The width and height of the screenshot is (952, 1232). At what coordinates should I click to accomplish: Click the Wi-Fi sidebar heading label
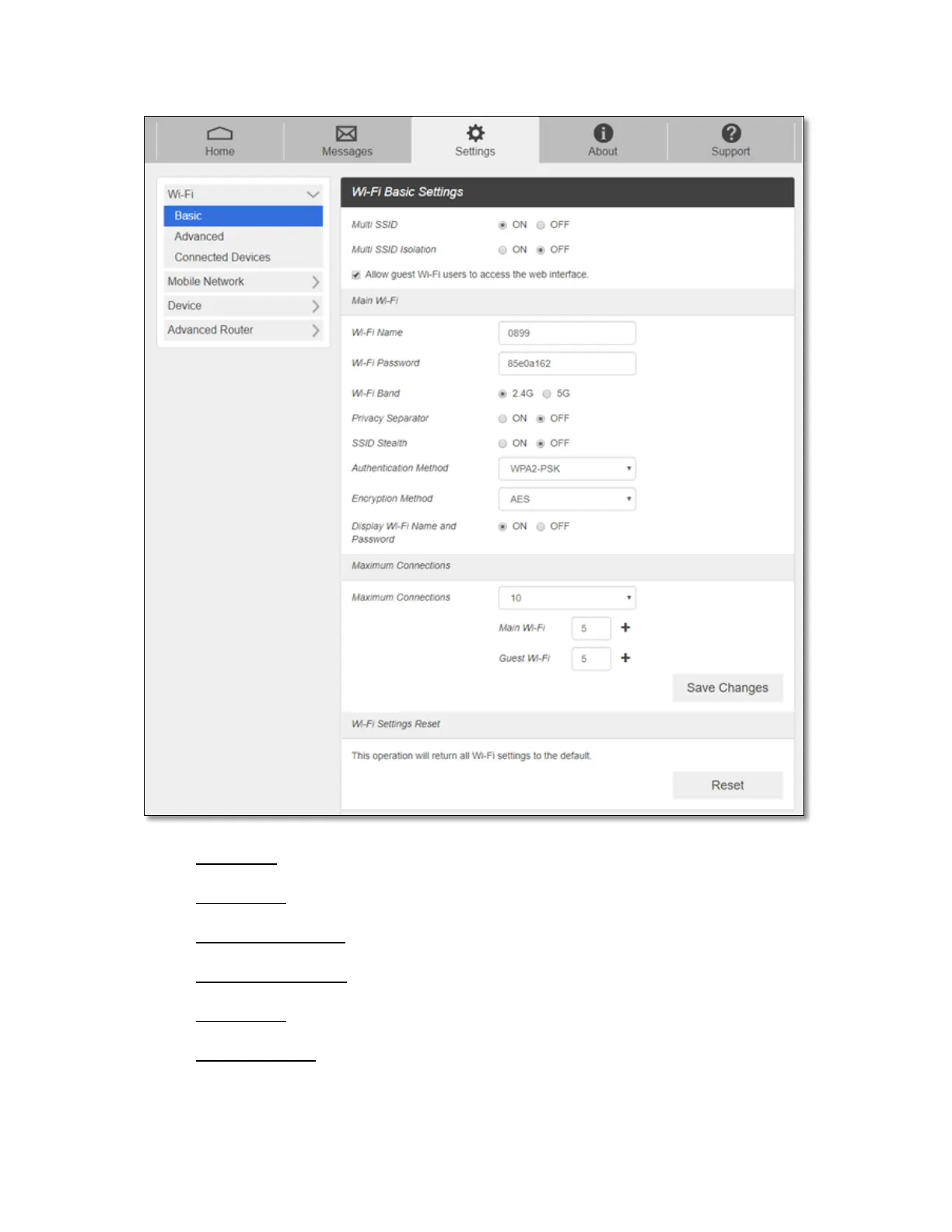180,194
